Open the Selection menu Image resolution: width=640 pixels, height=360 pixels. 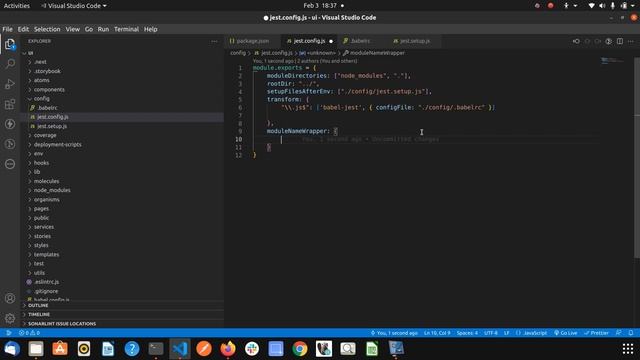pyautogui.click(x=47, y=29)
